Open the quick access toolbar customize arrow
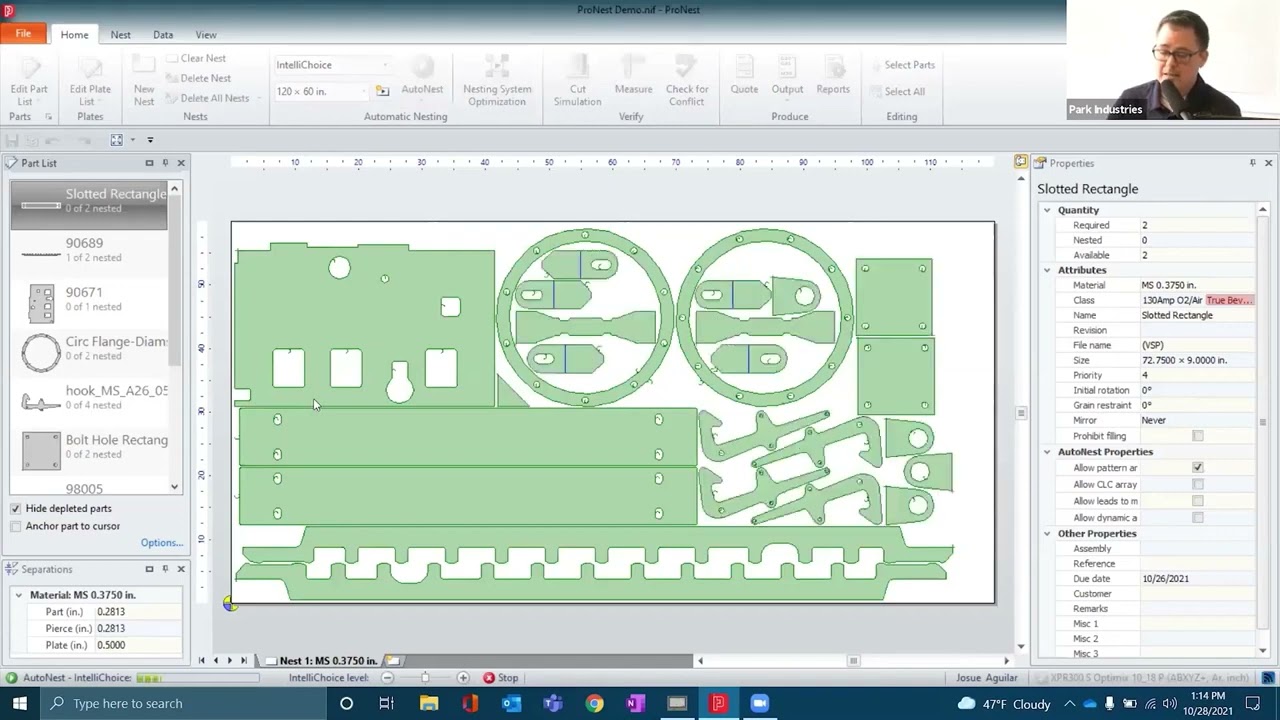Viewport: 1280px width, 720px height. (x=150, y=140)
